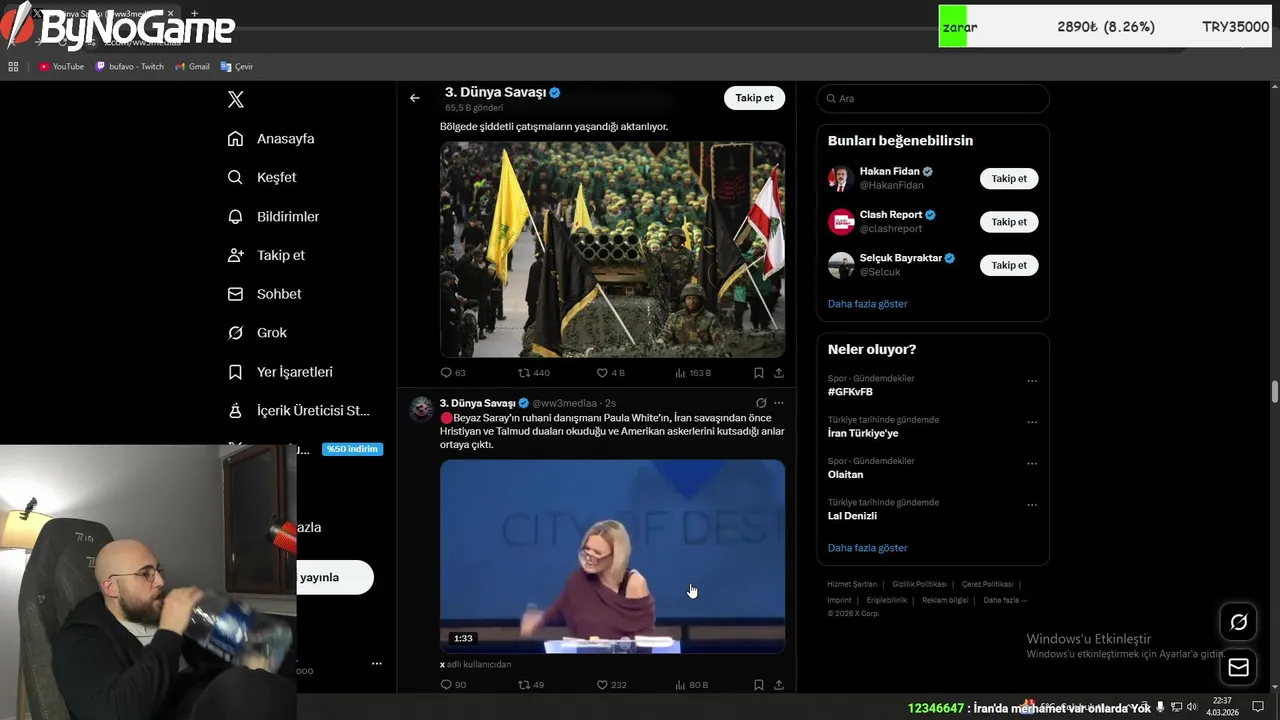1280x720 pixels.
Task: Open Çerez Politikası footer link
Action: pos(987,584)
